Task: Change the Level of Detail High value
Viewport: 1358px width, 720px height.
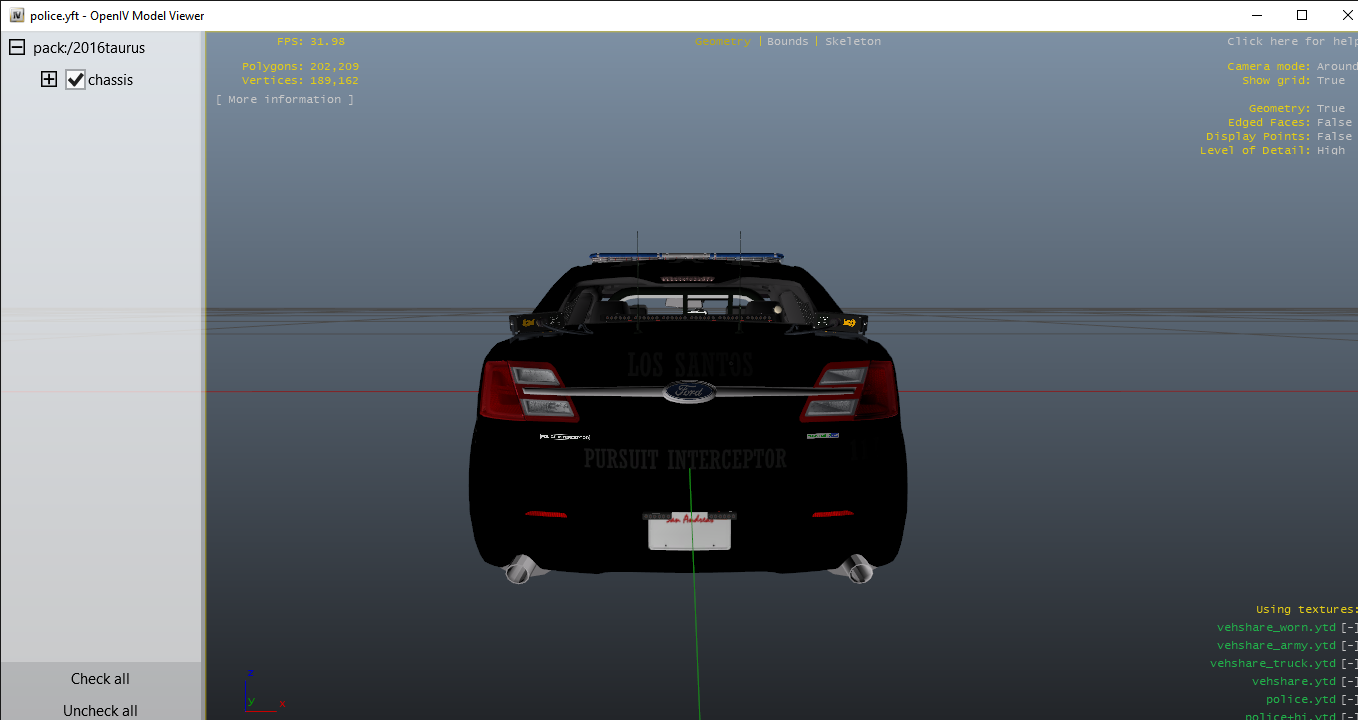Action: 1330,151
